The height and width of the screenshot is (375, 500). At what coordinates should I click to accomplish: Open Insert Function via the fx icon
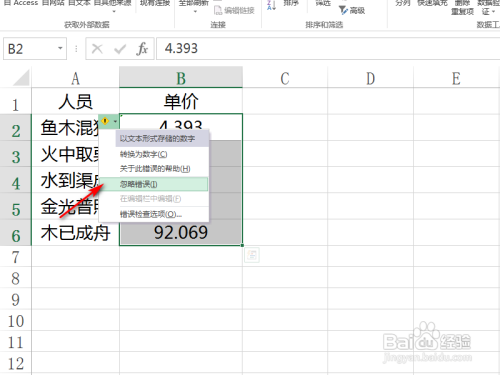(142, 49)
